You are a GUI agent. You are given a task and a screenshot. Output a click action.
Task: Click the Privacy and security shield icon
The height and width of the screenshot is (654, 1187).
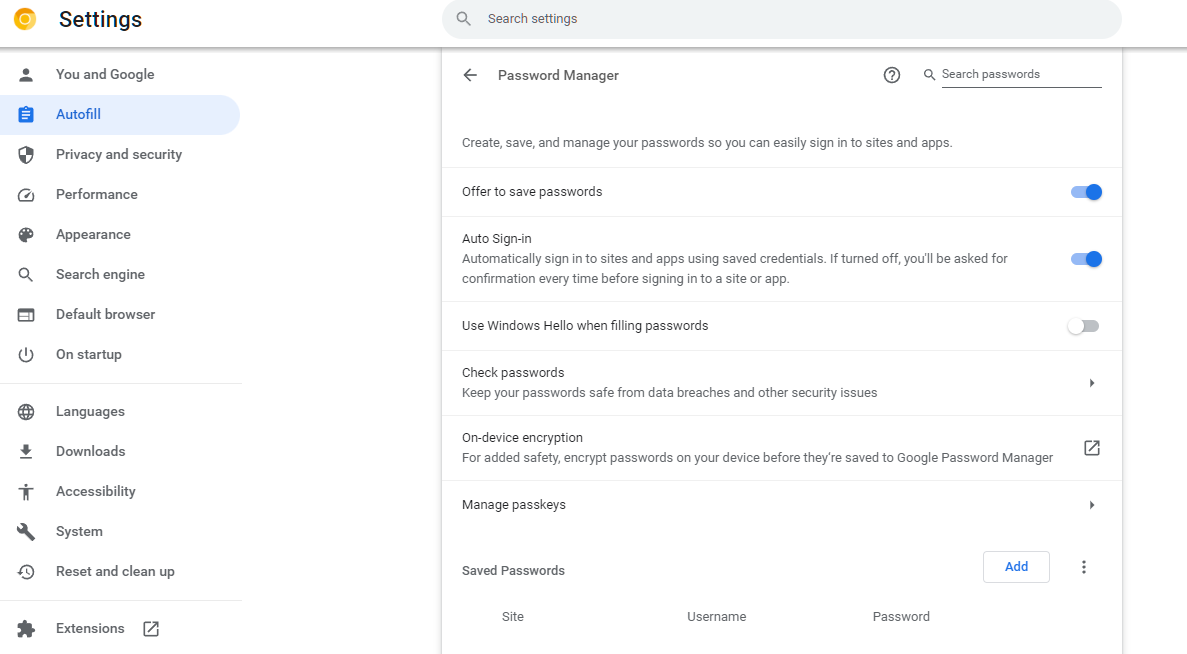point(26,155)
